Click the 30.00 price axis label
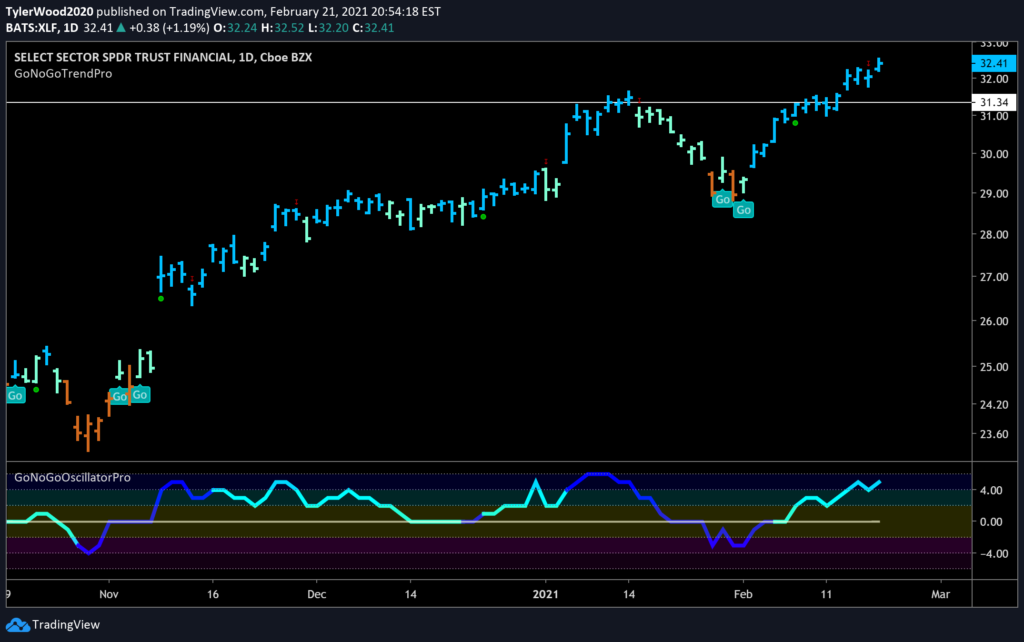The height and width of the screenshot is (642, 1024). click(993, 155)
